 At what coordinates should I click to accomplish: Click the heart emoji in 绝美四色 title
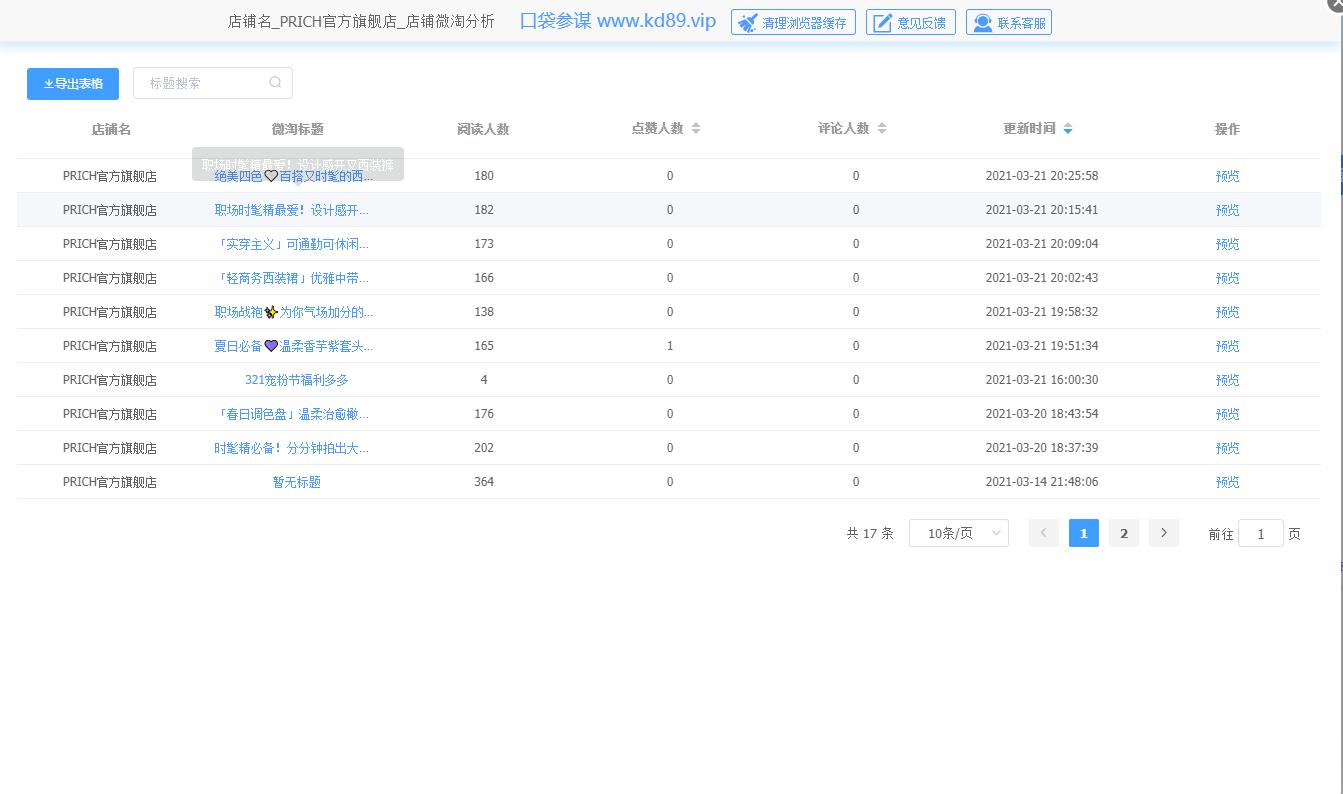click(270, 176)
